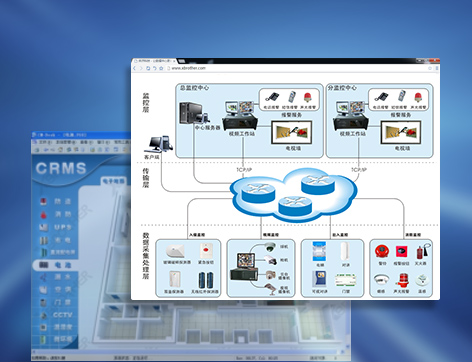Click the red alarm icon topping the CRMS sidebar
Image resolution: width=472 pixels, height=362 pixels.
43,201
